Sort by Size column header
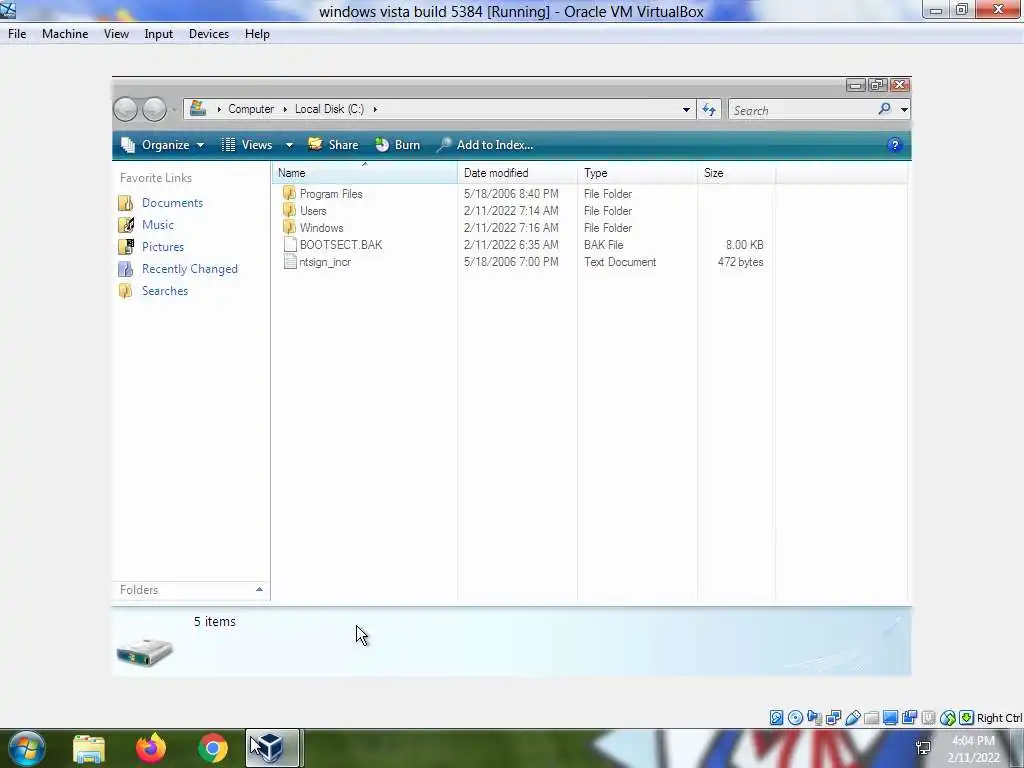Viewport: 1024px width, 768px height. pyautogui.click(x=736, y=173)
